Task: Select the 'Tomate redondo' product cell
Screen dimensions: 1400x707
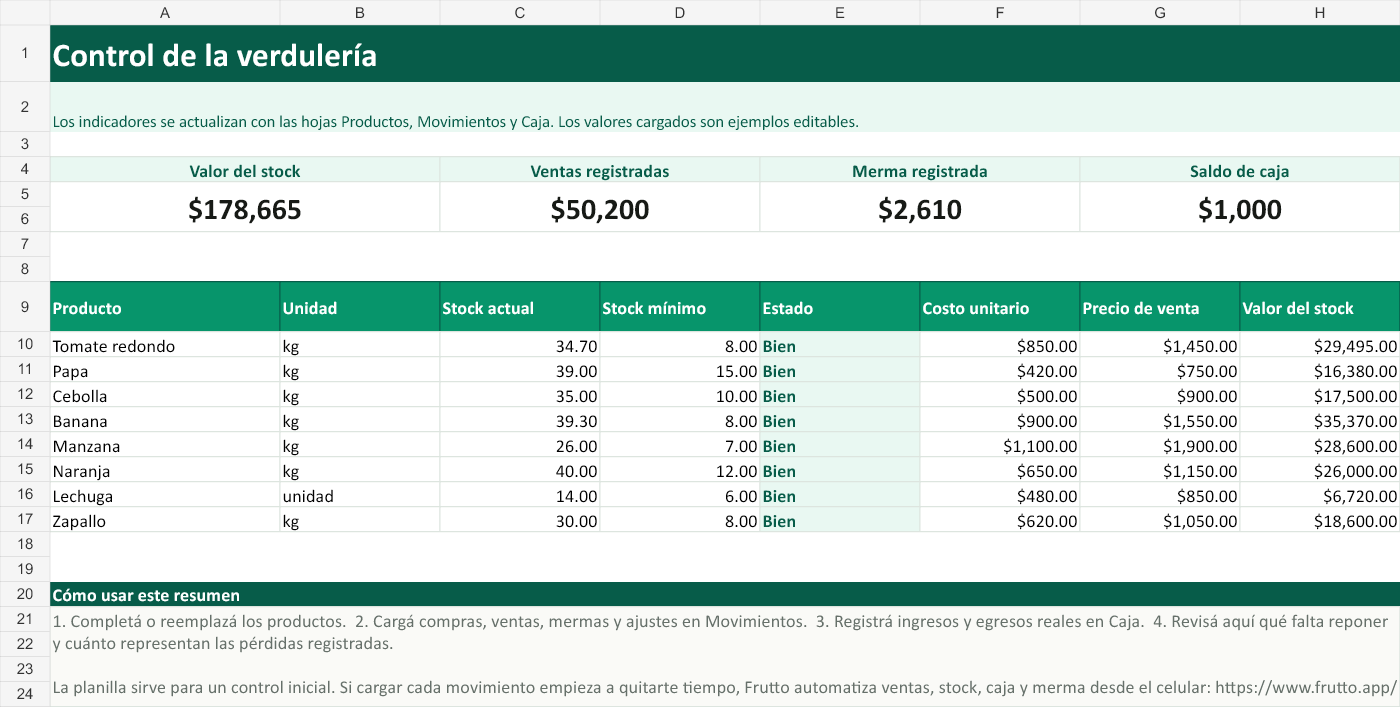Action: (165, 345)
